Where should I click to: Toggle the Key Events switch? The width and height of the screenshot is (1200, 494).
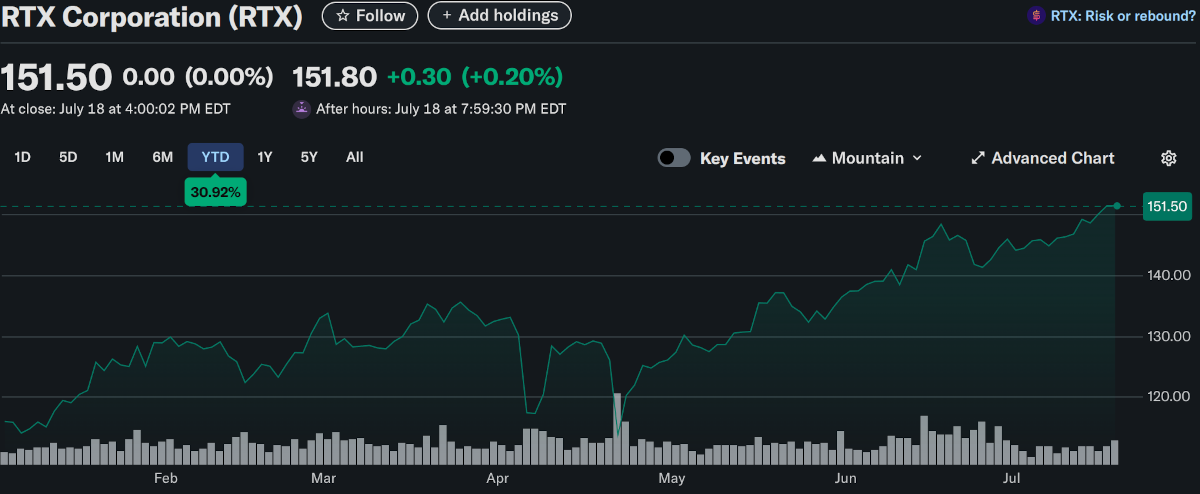(674, 158)
